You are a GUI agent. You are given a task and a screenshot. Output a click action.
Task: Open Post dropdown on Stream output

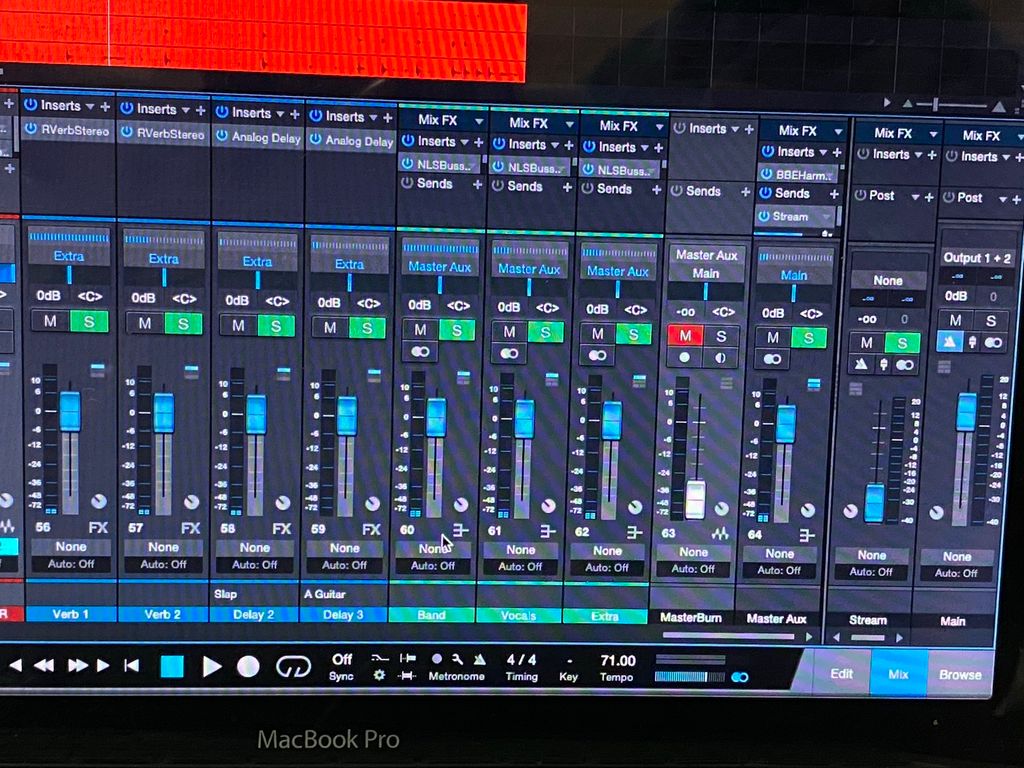pos(915,197)
